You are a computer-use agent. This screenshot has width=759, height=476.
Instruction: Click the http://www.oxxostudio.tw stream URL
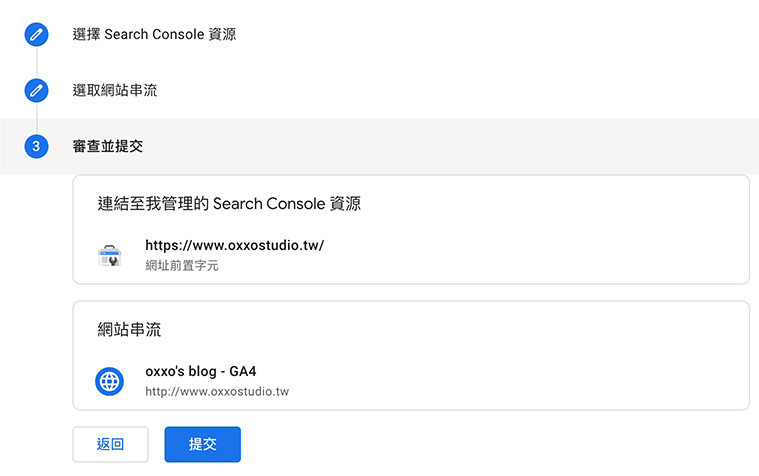coord(217,391)
